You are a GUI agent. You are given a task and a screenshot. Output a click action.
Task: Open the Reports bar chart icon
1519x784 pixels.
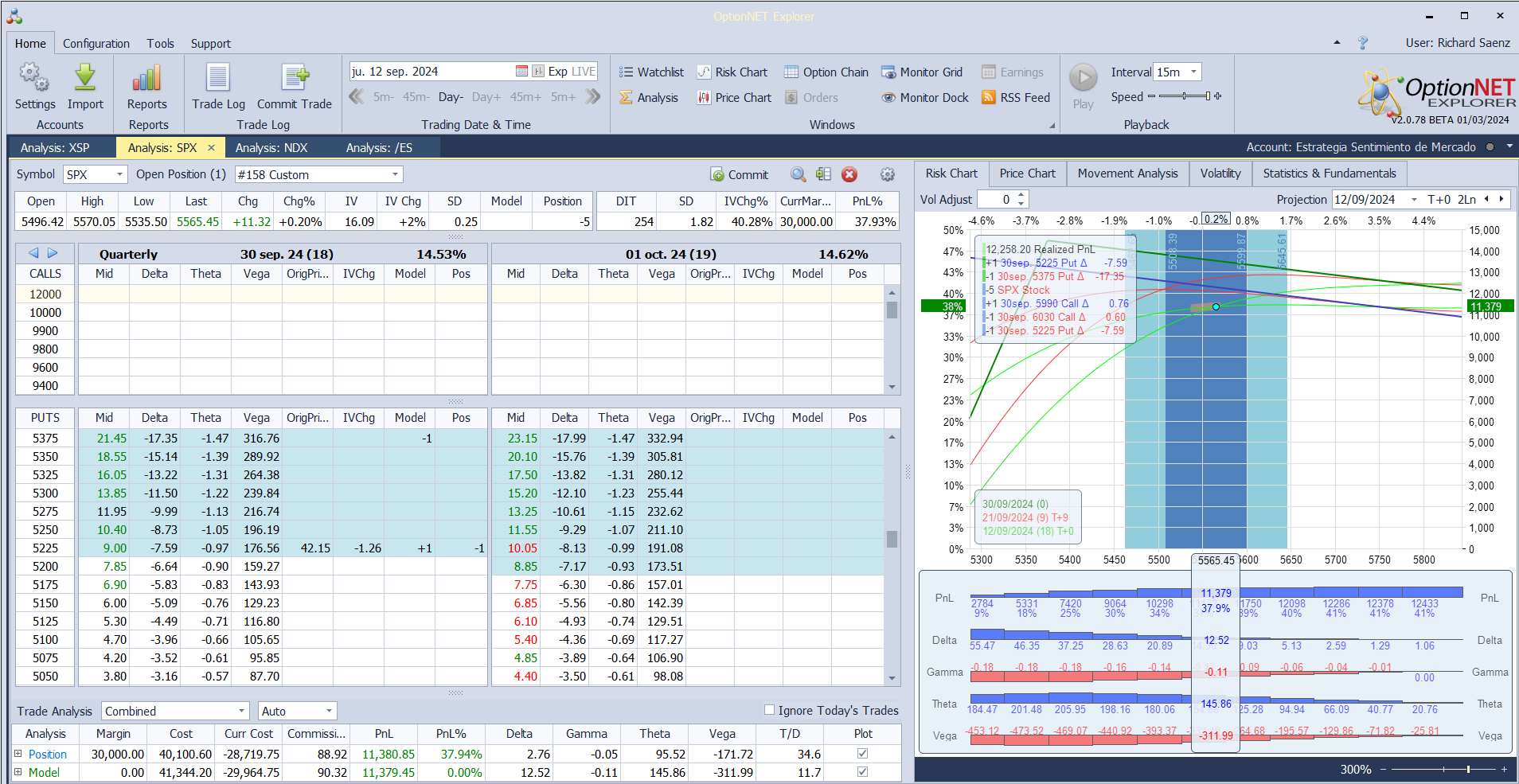tap(147, 79)
